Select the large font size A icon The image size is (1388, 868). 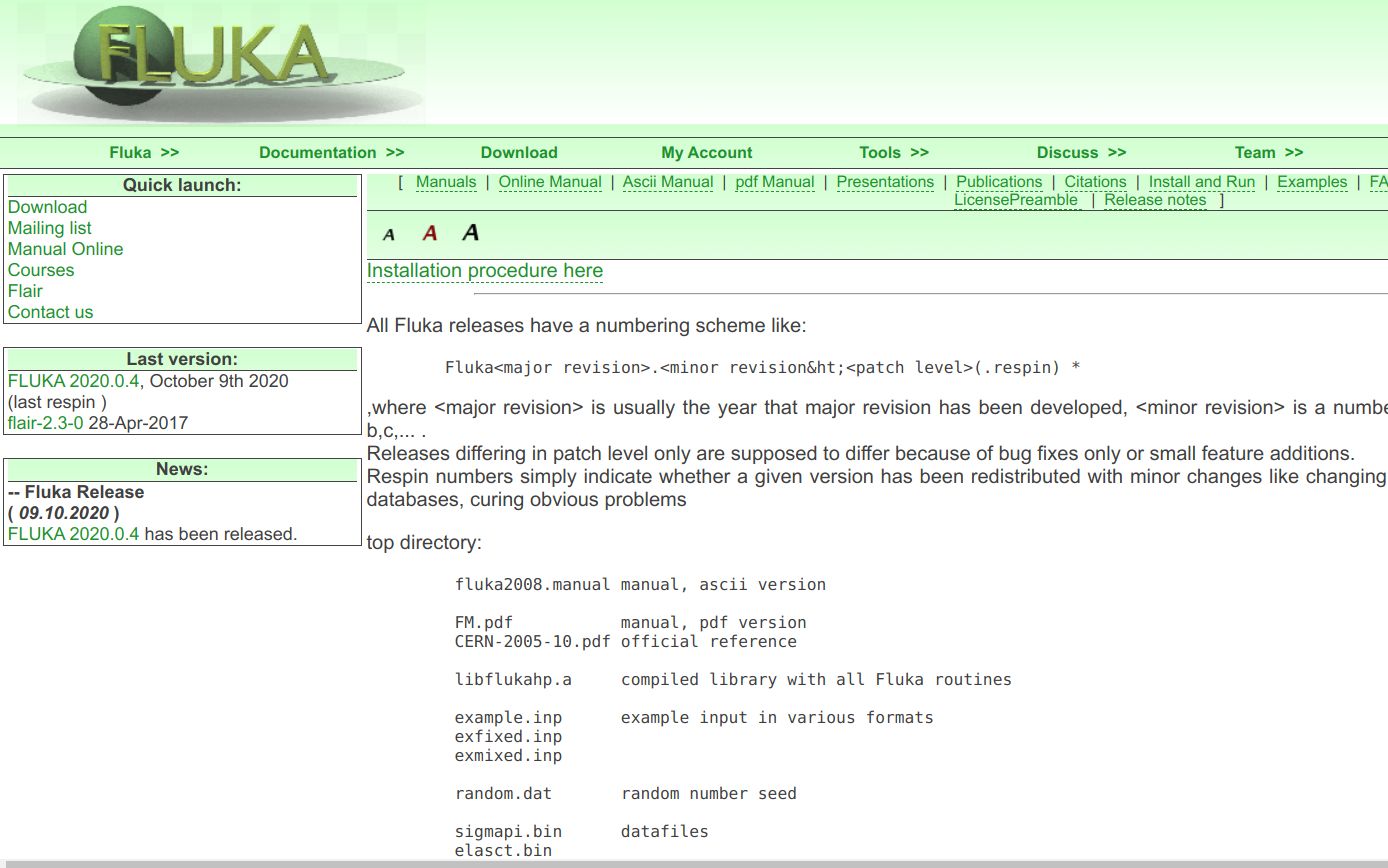pyautogui.click(x=471, y=232)
